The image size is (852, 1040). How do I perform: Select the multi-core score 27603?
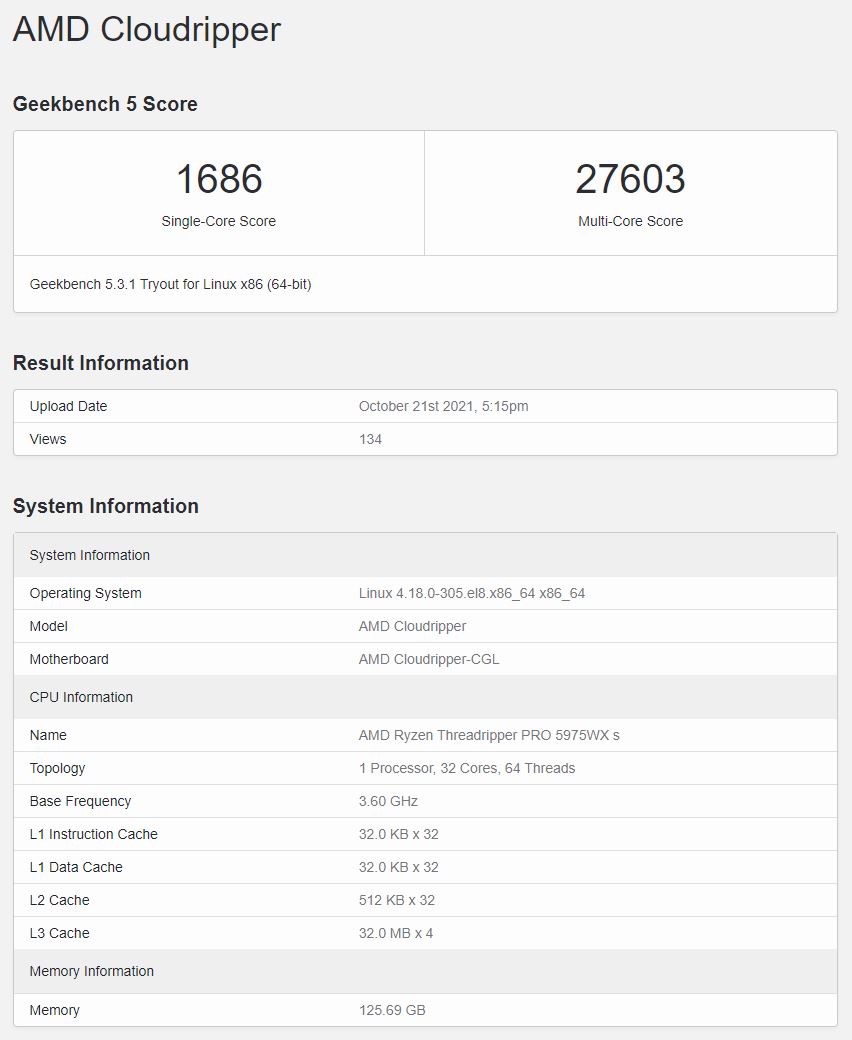point(630,179)
